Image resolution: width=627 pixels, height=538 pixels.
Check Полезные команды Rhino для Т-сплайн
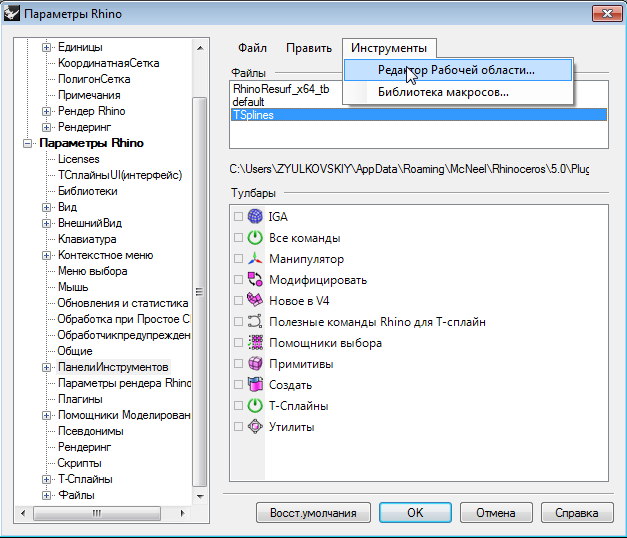[238, 322]
